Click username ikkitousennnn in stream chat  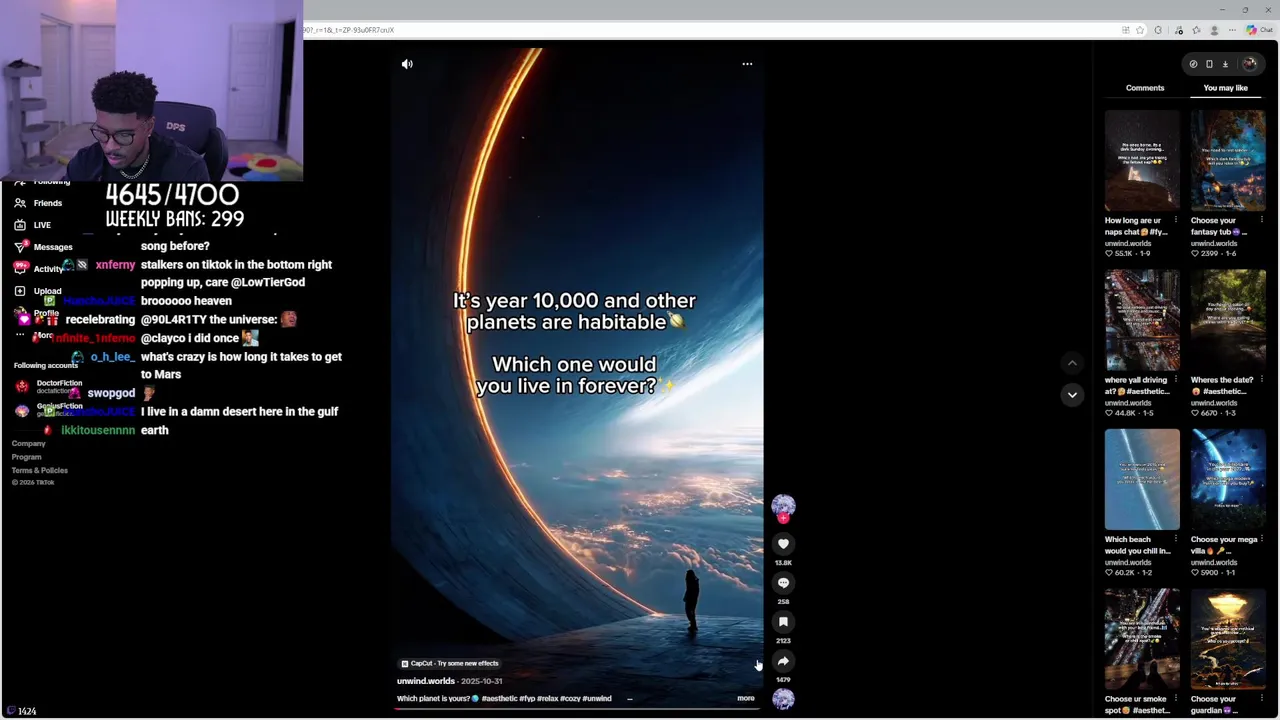[98, 430]
